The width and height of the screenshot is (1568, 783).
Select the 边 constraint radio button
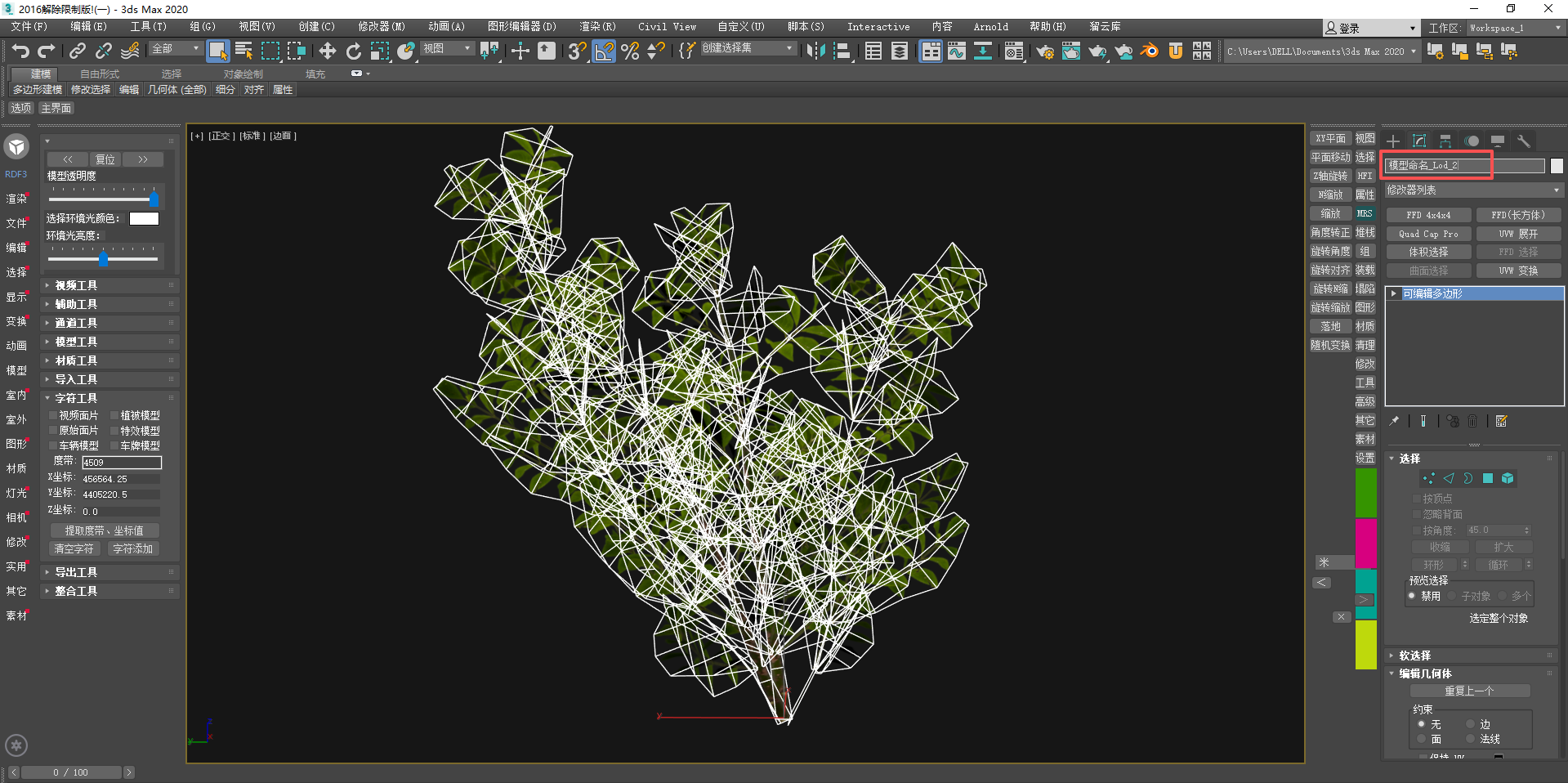[1470, 725]
